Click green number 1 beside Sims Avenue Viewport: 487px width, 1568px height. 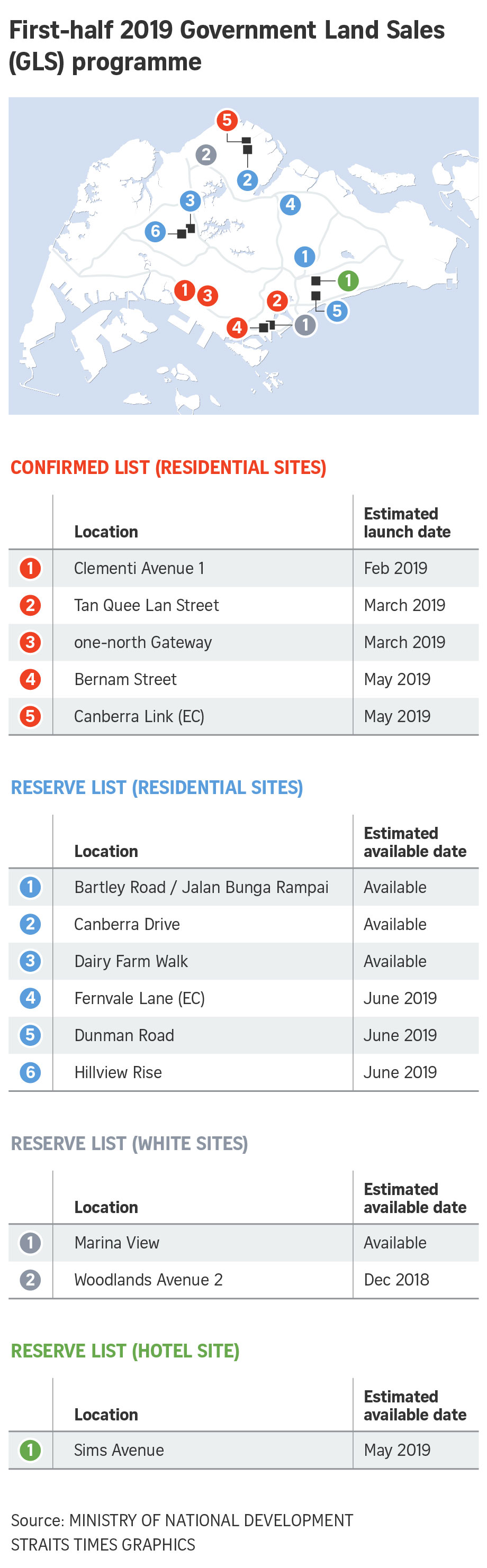click(30, 1450)
